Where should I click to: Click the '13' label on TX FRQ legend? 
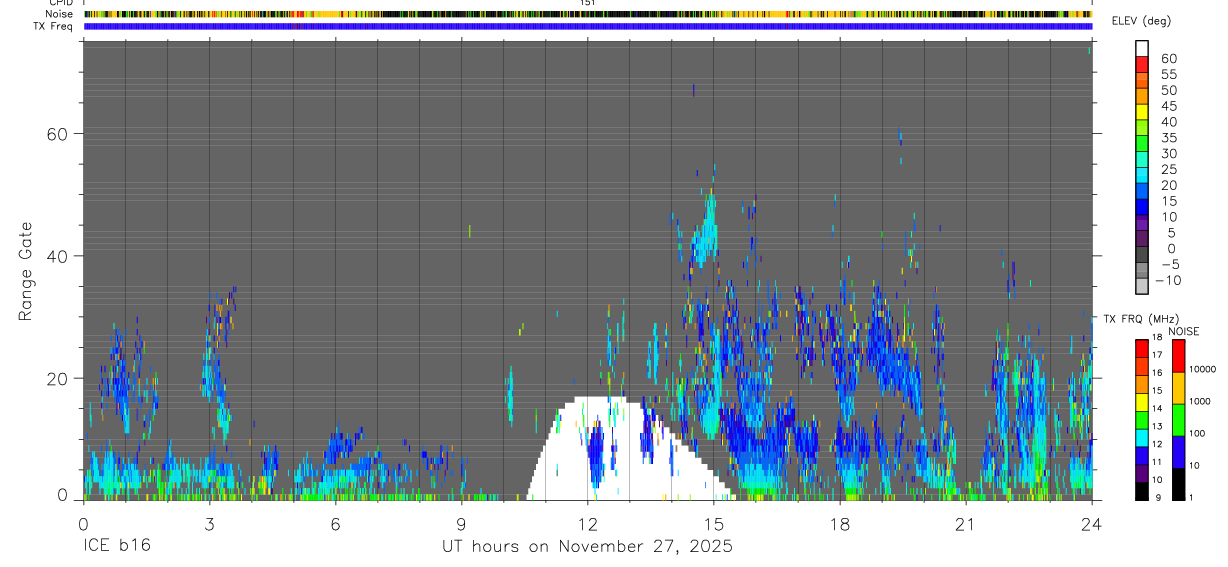[1158, 427]
